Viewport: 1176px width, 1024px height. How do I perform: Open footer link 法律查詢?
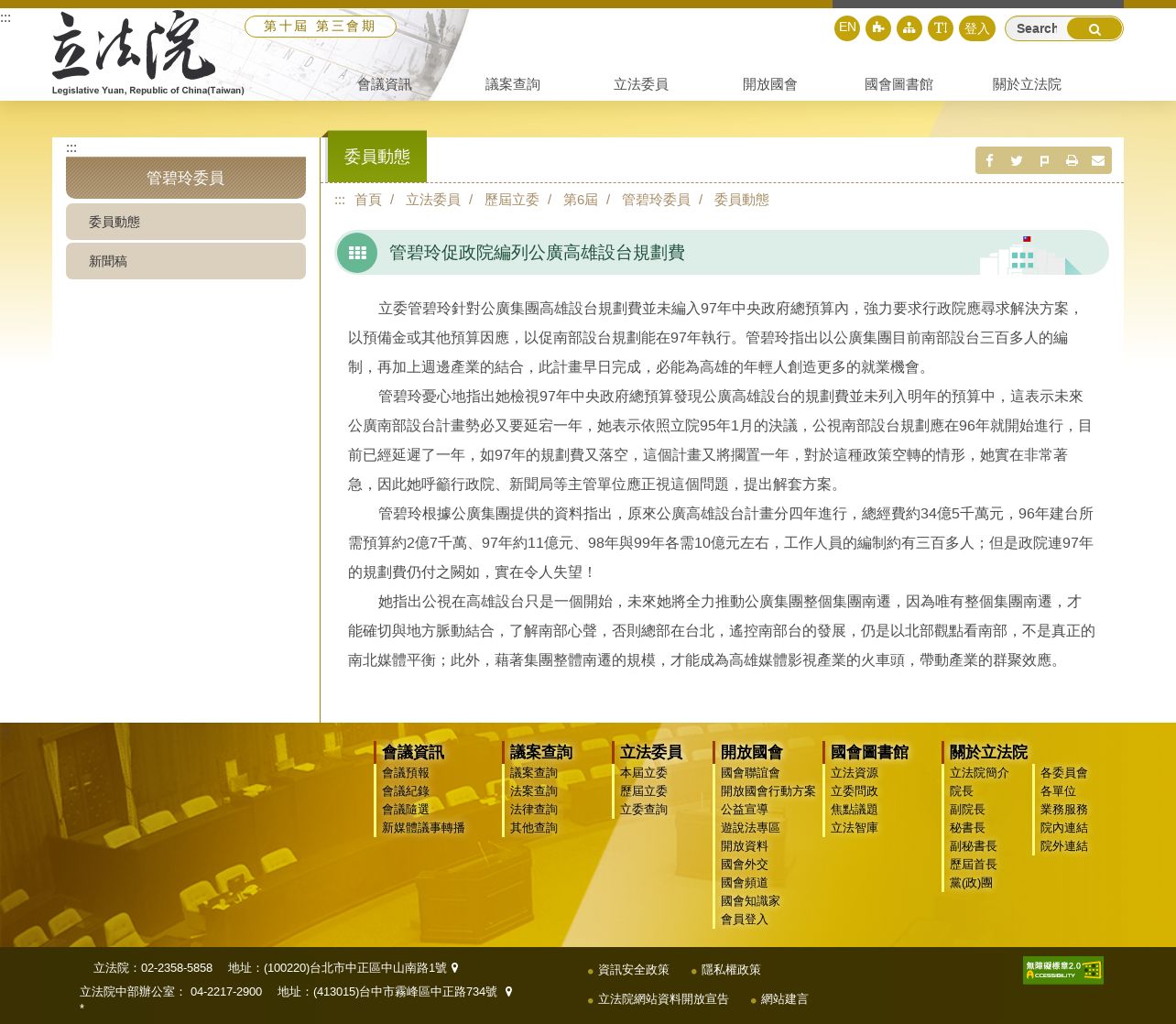(x=534, y=810)
